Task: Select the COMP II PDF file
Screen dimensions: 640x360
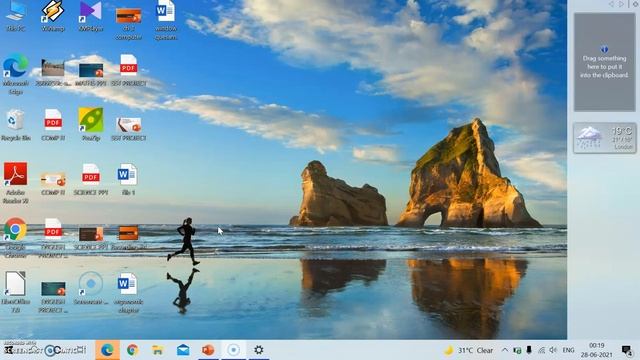Action: pyautogui.click(x=53, y=125)
